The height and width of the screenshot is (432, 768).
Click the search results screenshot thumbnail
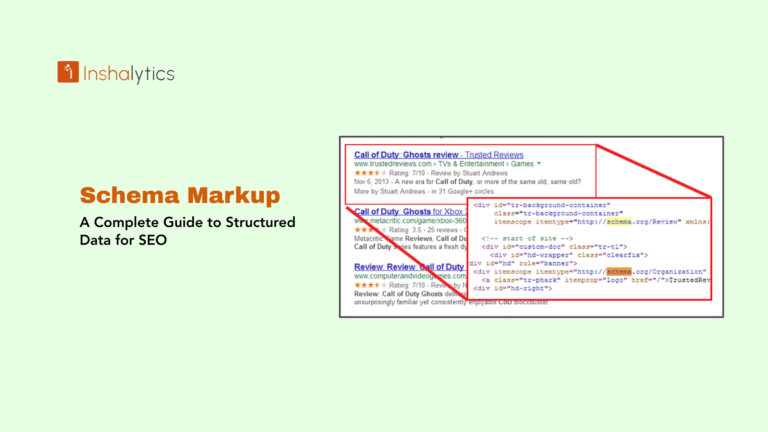pos(531,227)
